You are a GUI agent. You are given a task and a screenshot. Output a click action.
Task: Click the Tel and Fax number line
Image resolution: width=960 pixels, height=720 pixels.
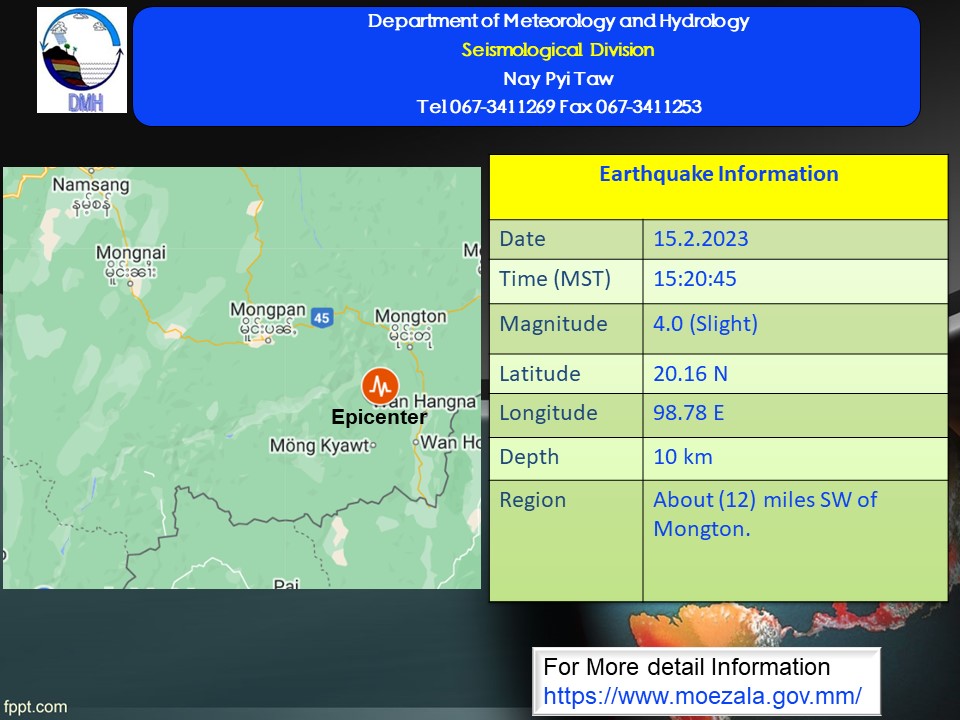[559, 107]
